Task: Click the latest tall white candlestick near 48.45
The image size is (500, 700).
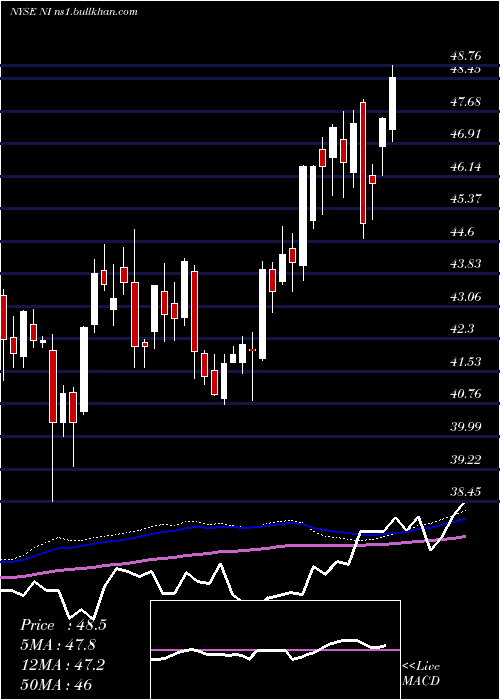Action: [x=392, y=104]
